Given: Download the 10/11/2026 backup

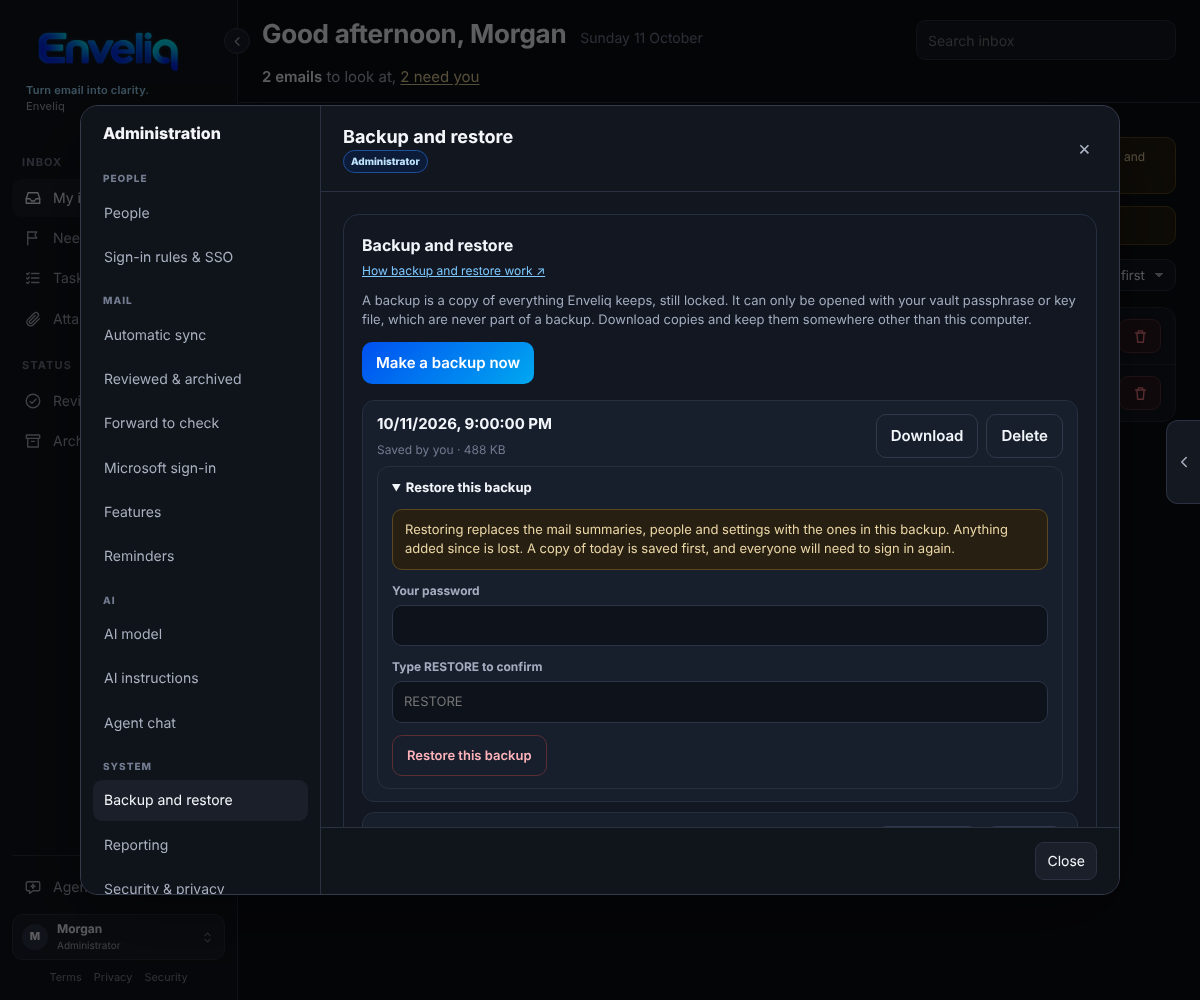Looking at the screenshot, I should click(927, 436).
